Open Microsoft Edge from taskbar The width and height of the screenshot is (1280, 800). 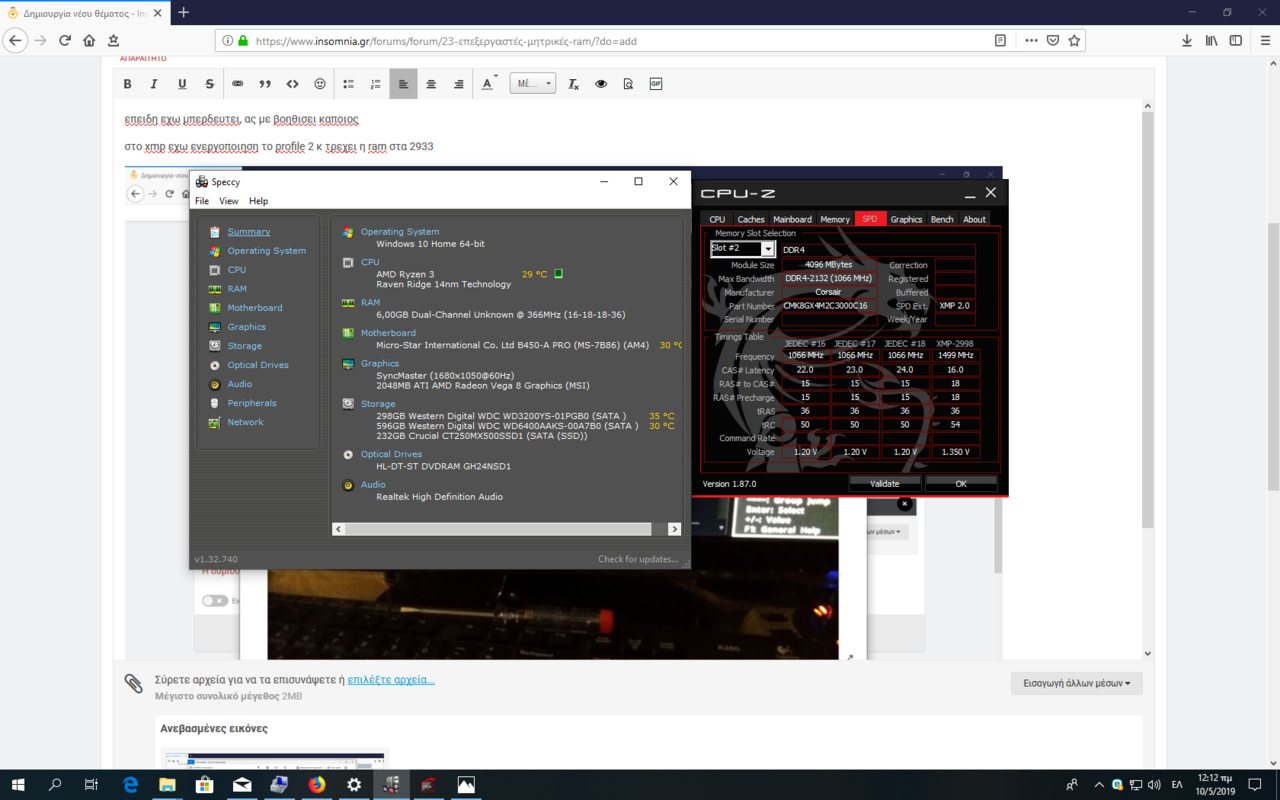click(x=130, y=785)
